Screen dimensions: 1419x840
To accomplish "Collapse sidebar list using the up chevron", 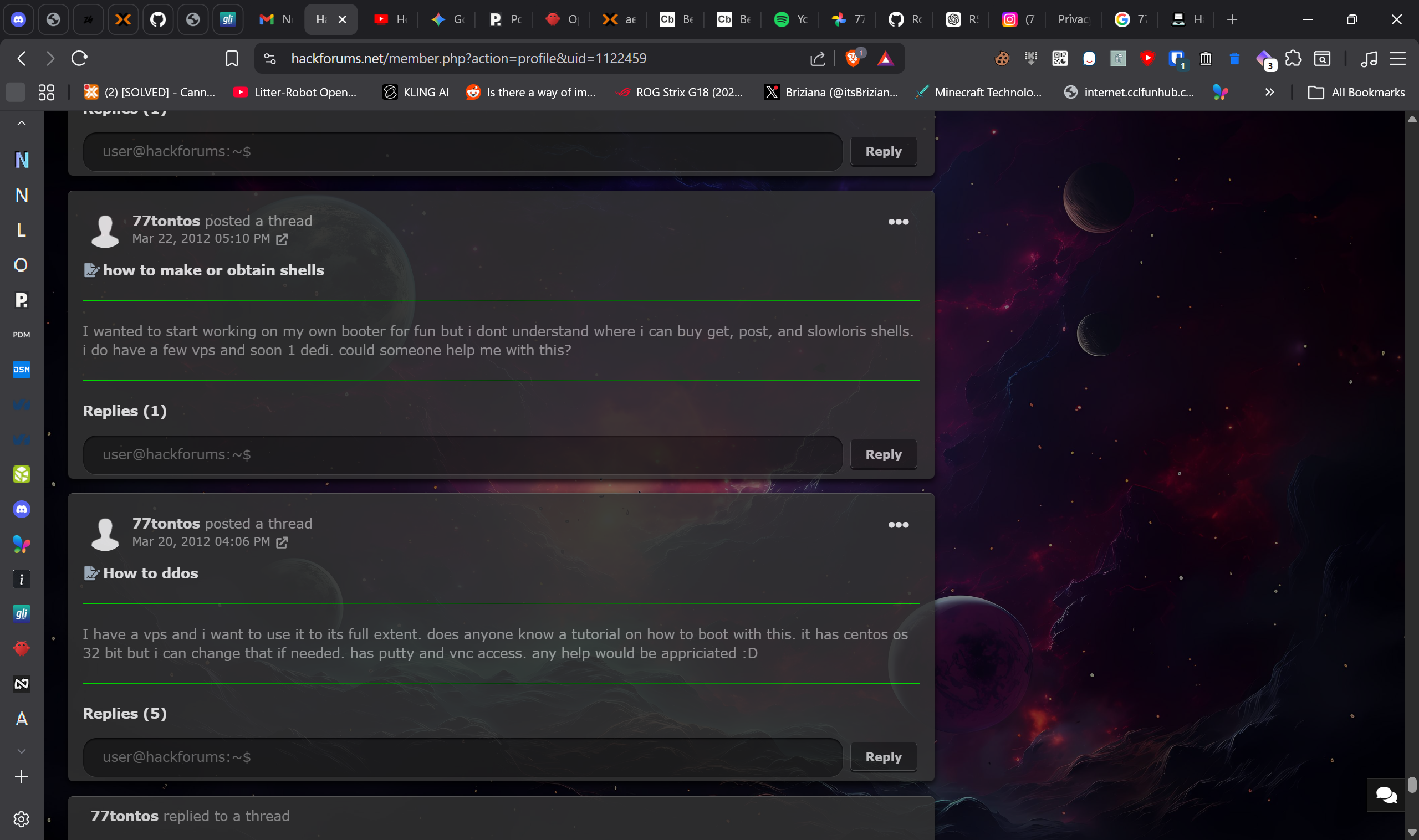I will coord(22,124).
